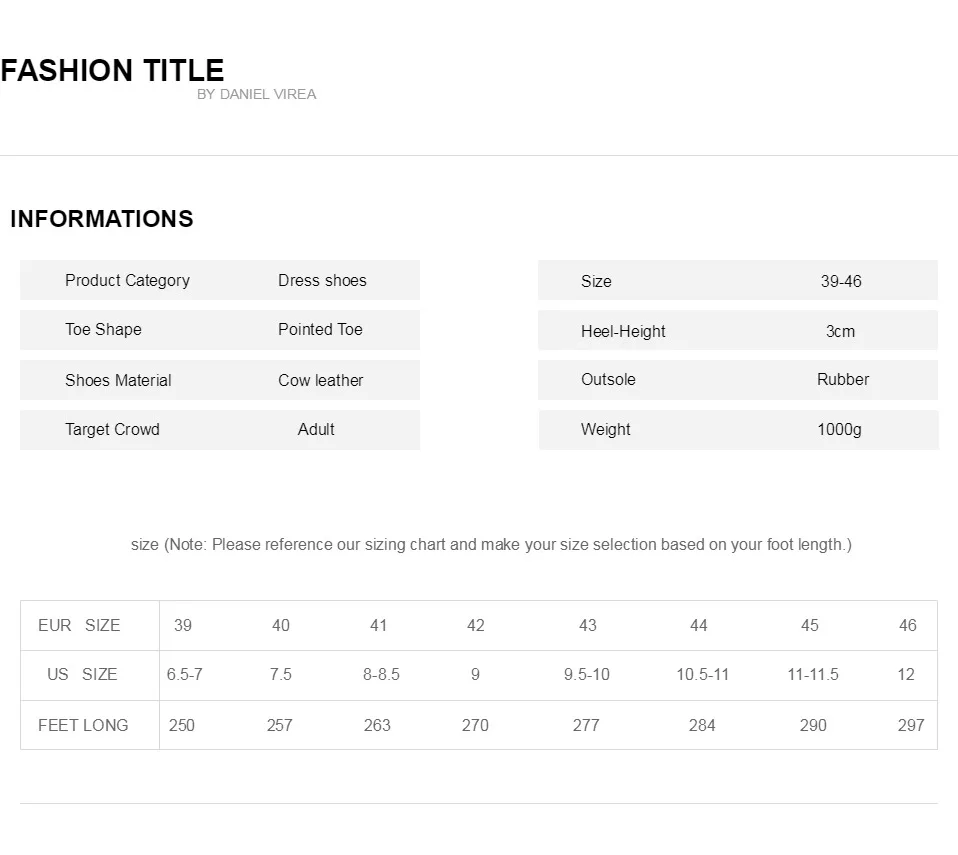Select the Pointed Toe value

320,329
